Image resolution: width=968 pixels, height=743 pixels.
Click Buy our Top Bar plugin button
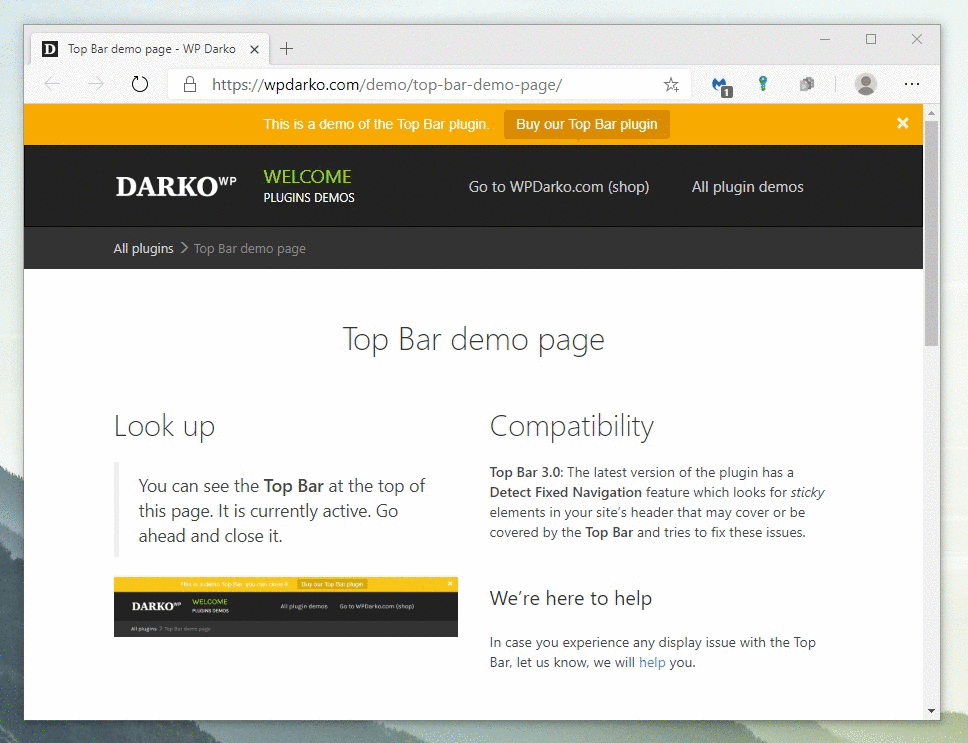(586, 124)
